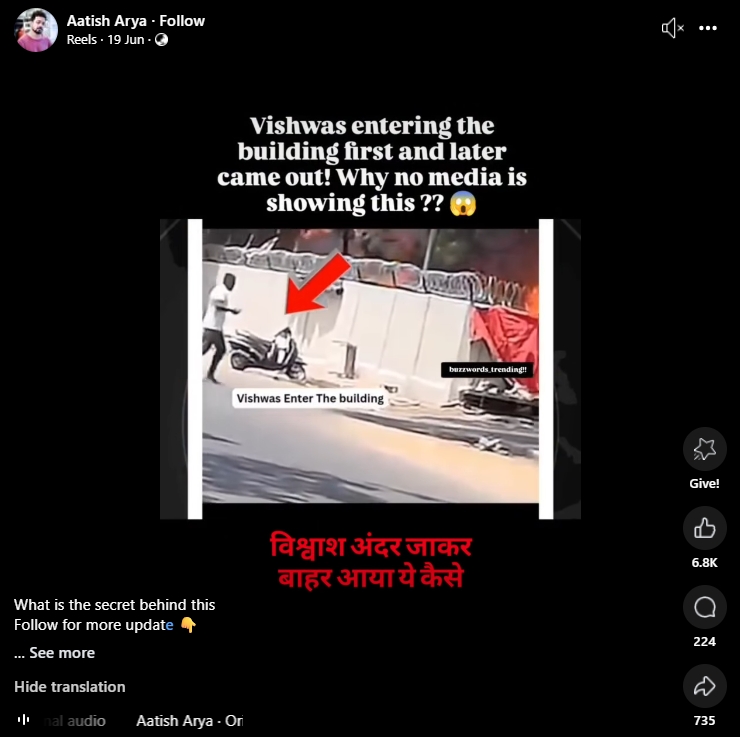740x737 pixels.
Task: View the 6.8K likes count
Action: (x=705, y=562)
